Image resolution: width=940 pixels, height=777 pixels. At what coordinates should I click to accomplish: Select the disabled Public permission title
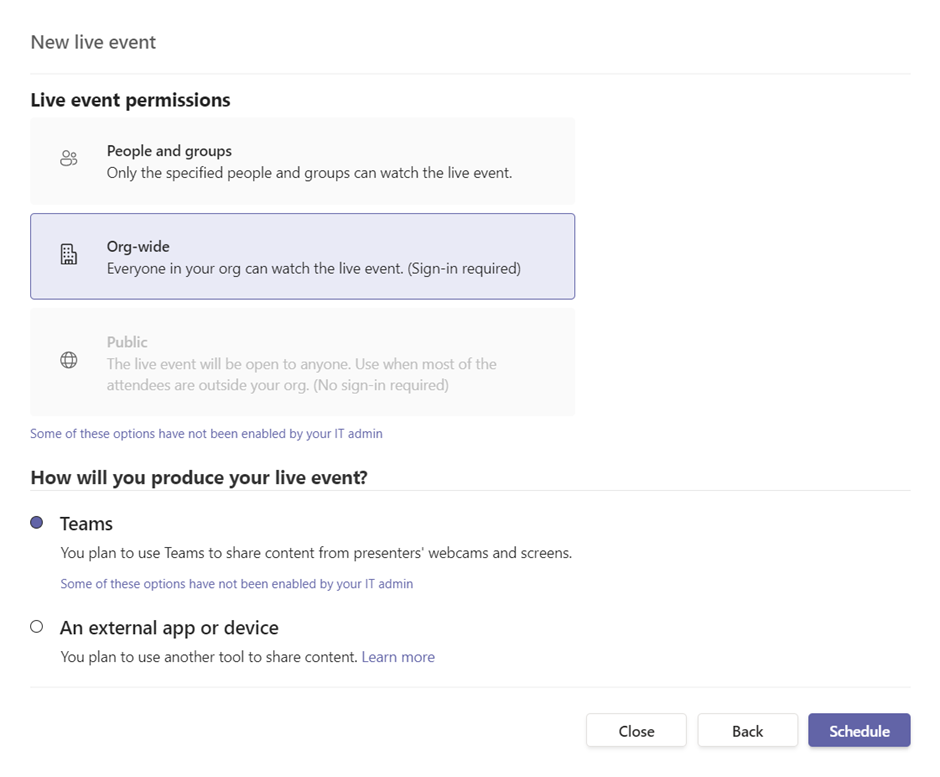tap(127, 342)
